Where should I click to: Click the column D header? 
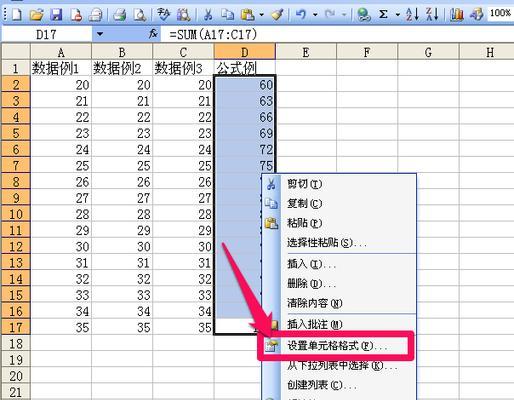245,52
